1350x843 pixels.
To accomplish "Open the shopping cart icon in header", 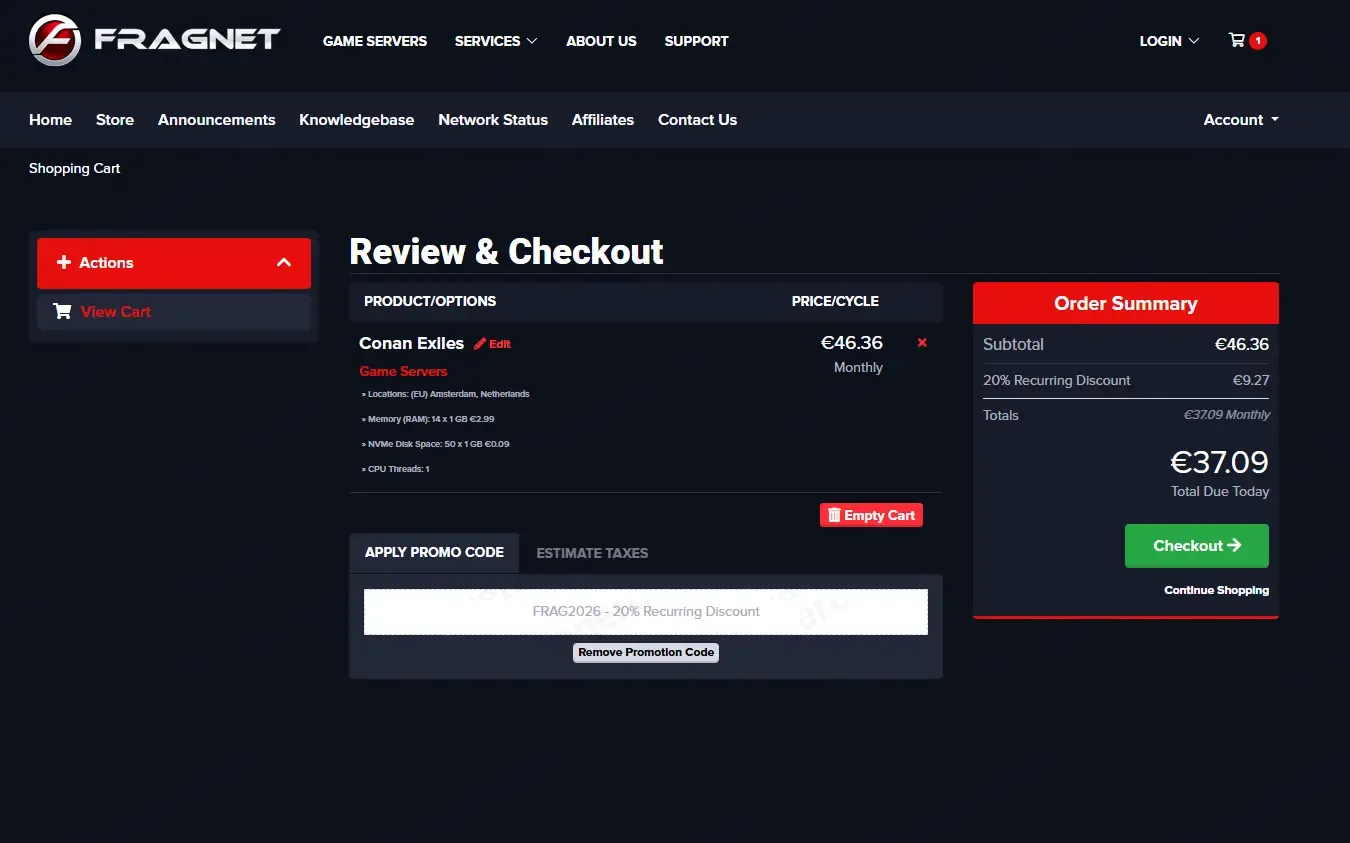I will 1237,41.
